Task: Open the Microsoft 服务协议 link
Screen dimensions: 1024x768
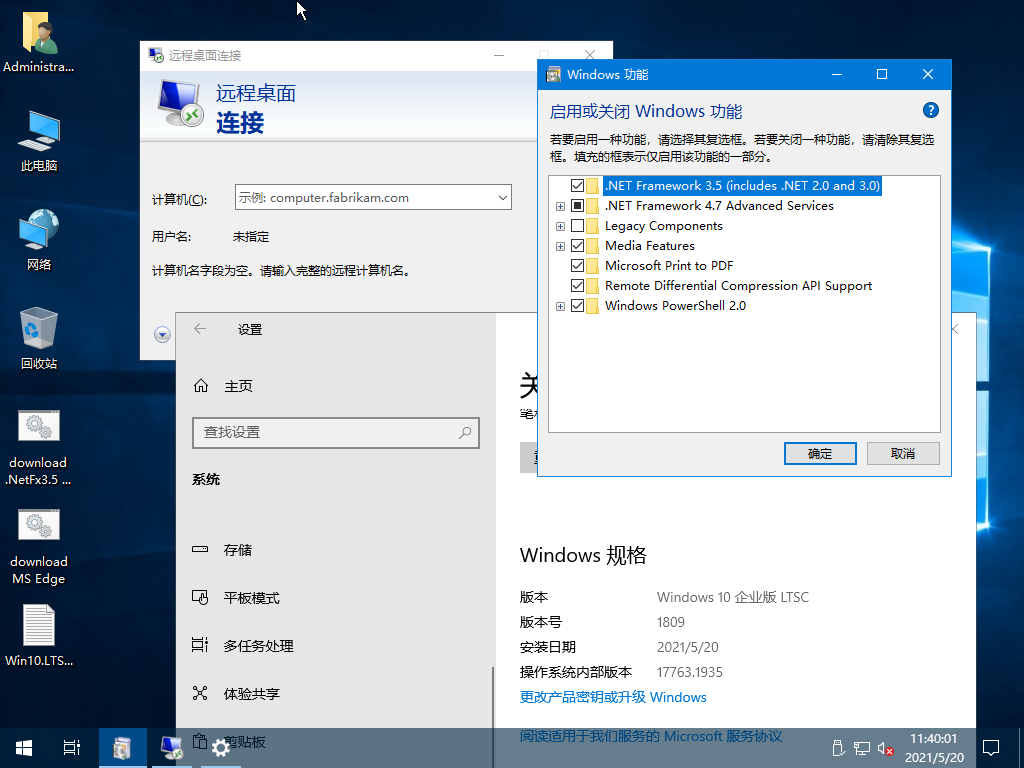Action: [650, 736]
